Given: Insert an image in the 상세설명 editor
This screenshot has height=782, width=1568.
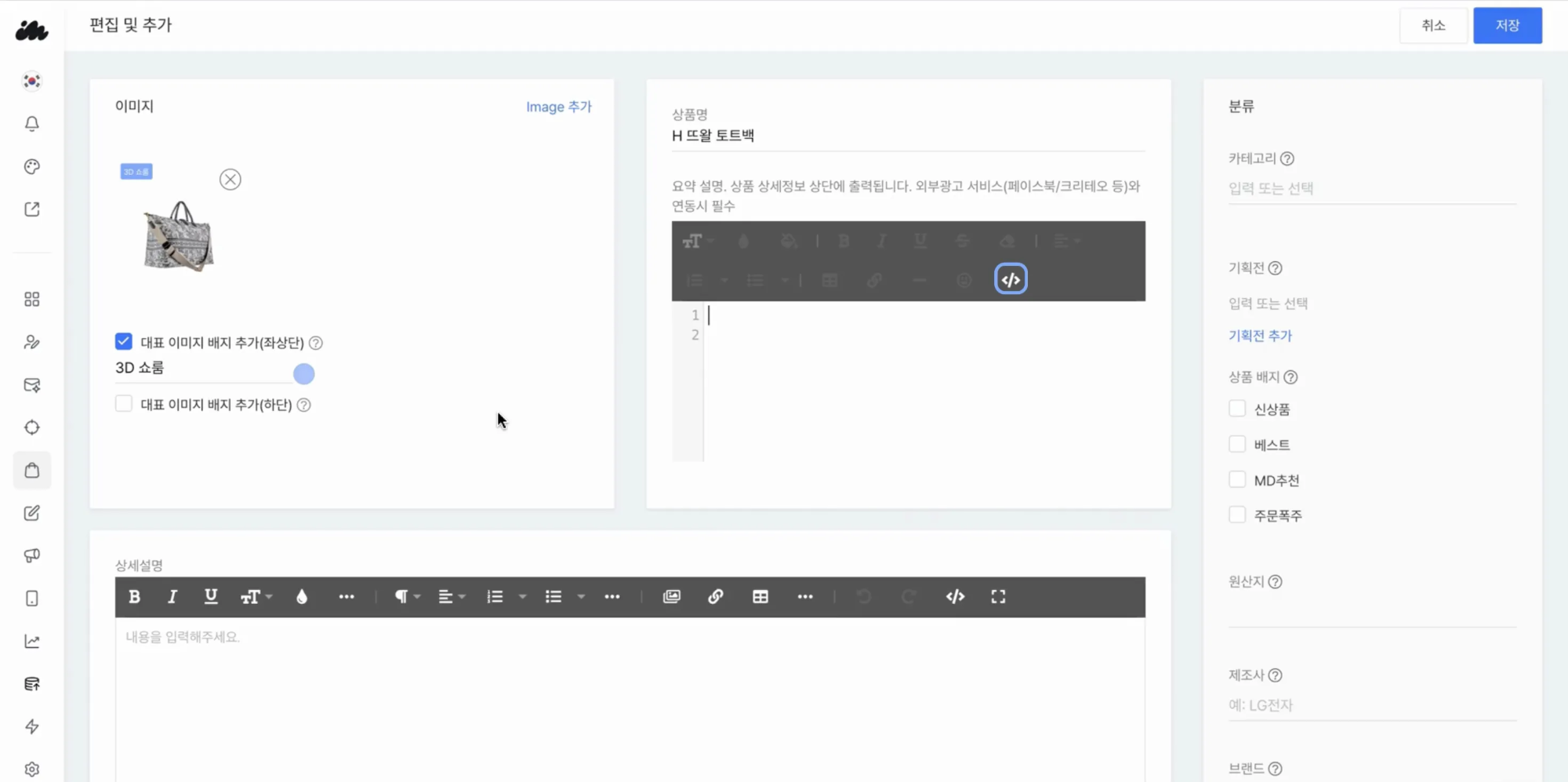Looking at the screenshot, I should pos(671,597).
